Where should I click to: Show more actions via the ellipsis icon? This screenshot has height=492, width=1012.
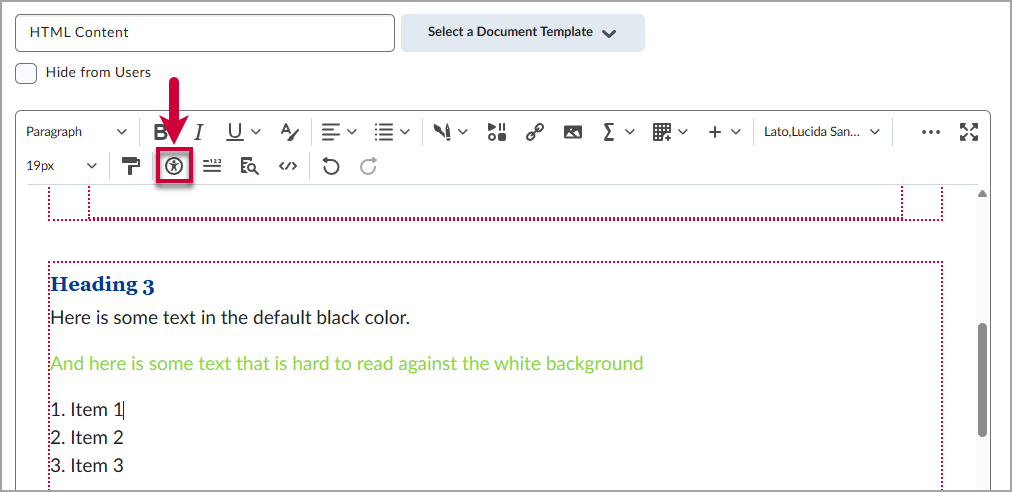pyautogui.click(x=931, y=132)
